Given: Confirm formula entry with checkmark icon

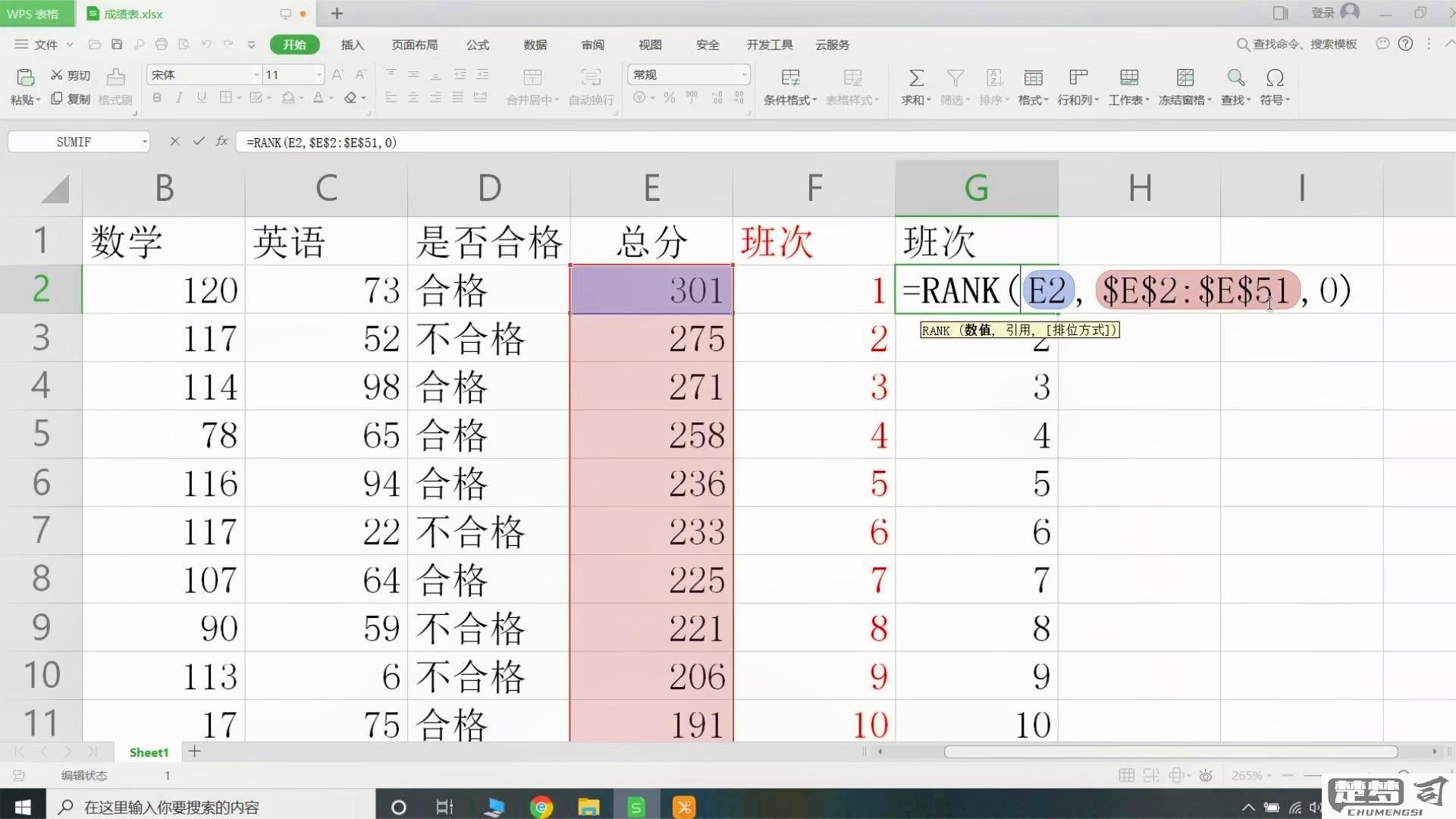Looking at the screenshot, I should (x=199, y=141).
